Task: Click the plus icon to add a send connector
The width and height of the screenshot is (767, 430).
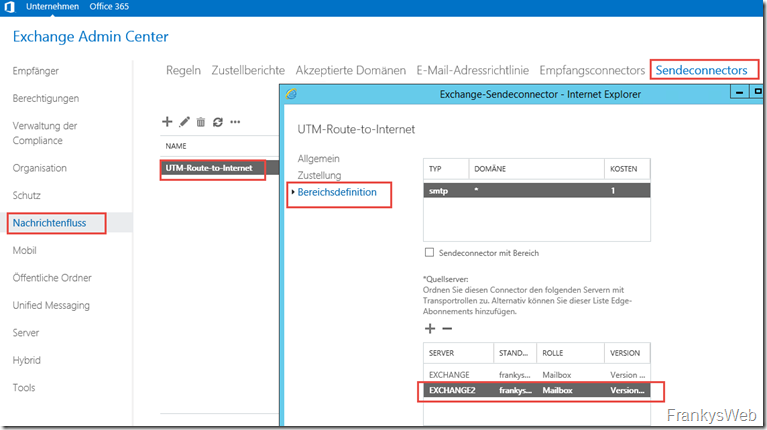Action: pyautogui.click(x=167, y=122)
